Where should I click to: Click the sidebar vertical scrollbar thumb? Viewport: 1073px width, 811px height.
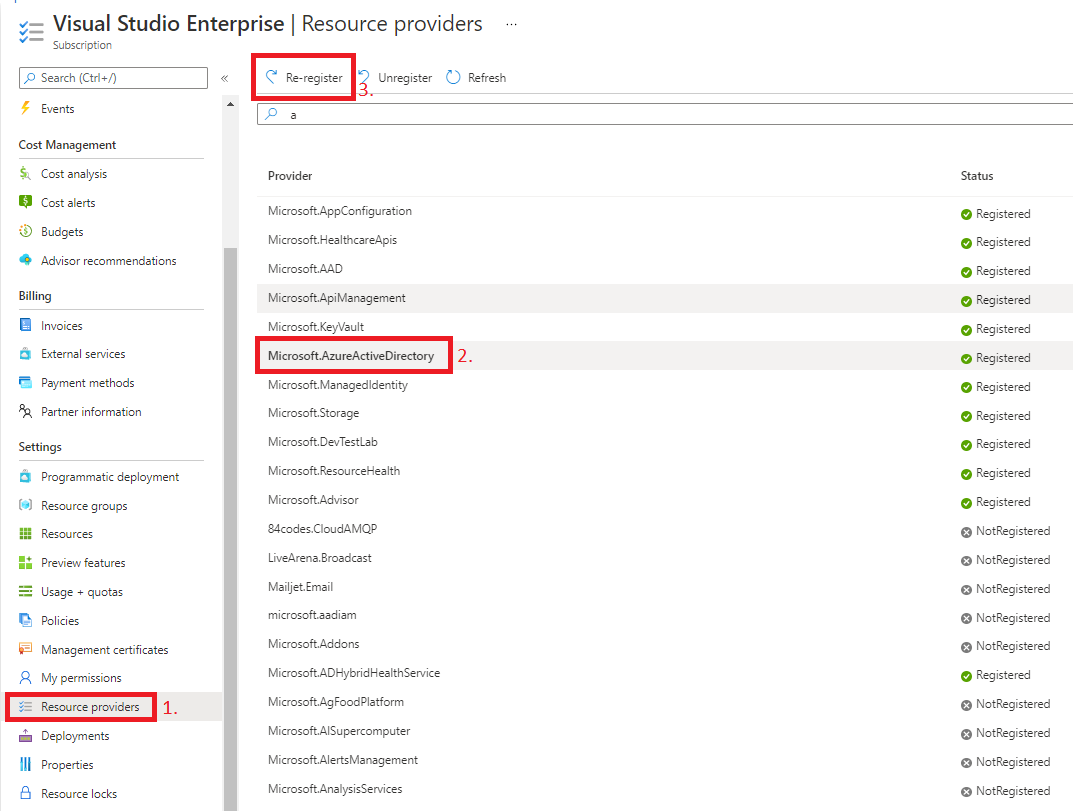[231, 528]
